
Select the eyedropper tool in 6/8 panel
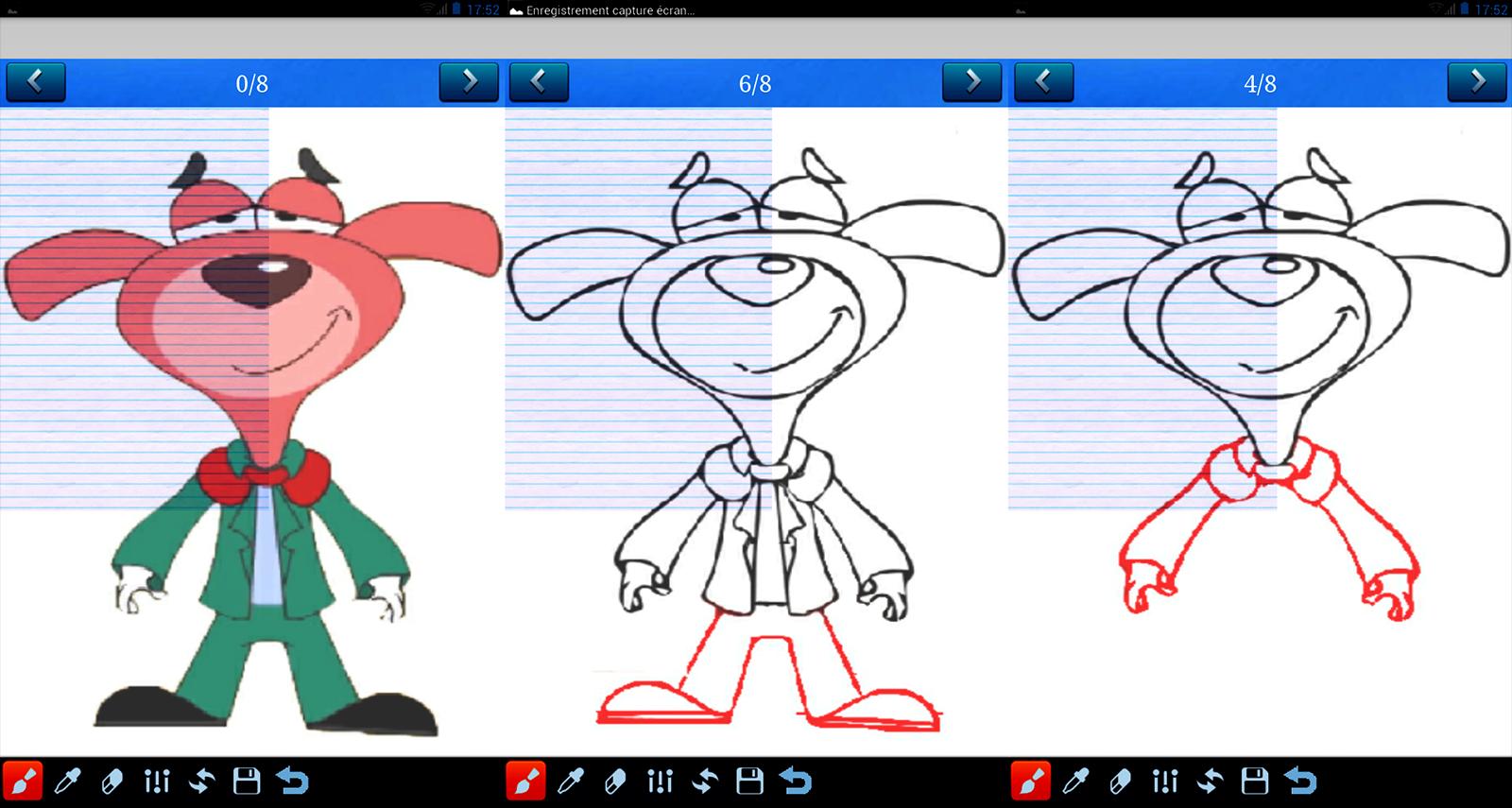tap(570, 782)
